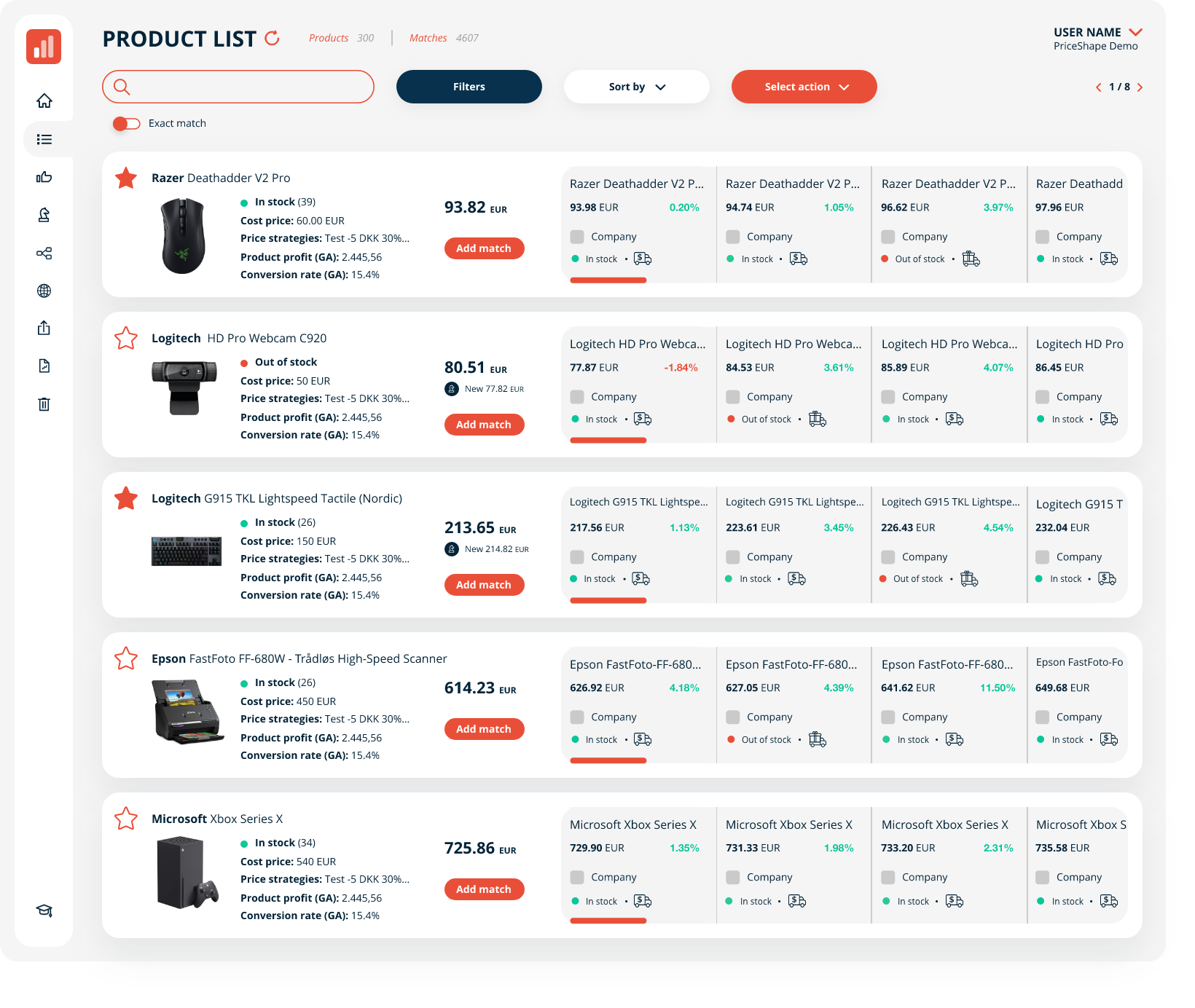
Task: Open the document report sidebar icon
Action: 44,366
